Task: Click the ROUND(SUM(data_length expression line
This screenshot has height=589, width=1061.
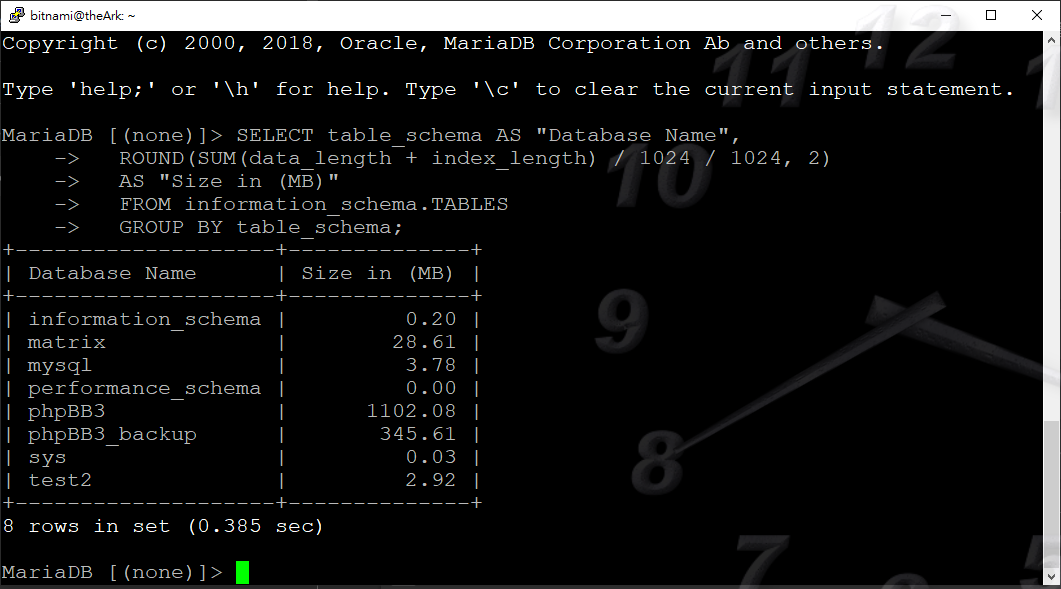Action: click(x=474, y=158)
